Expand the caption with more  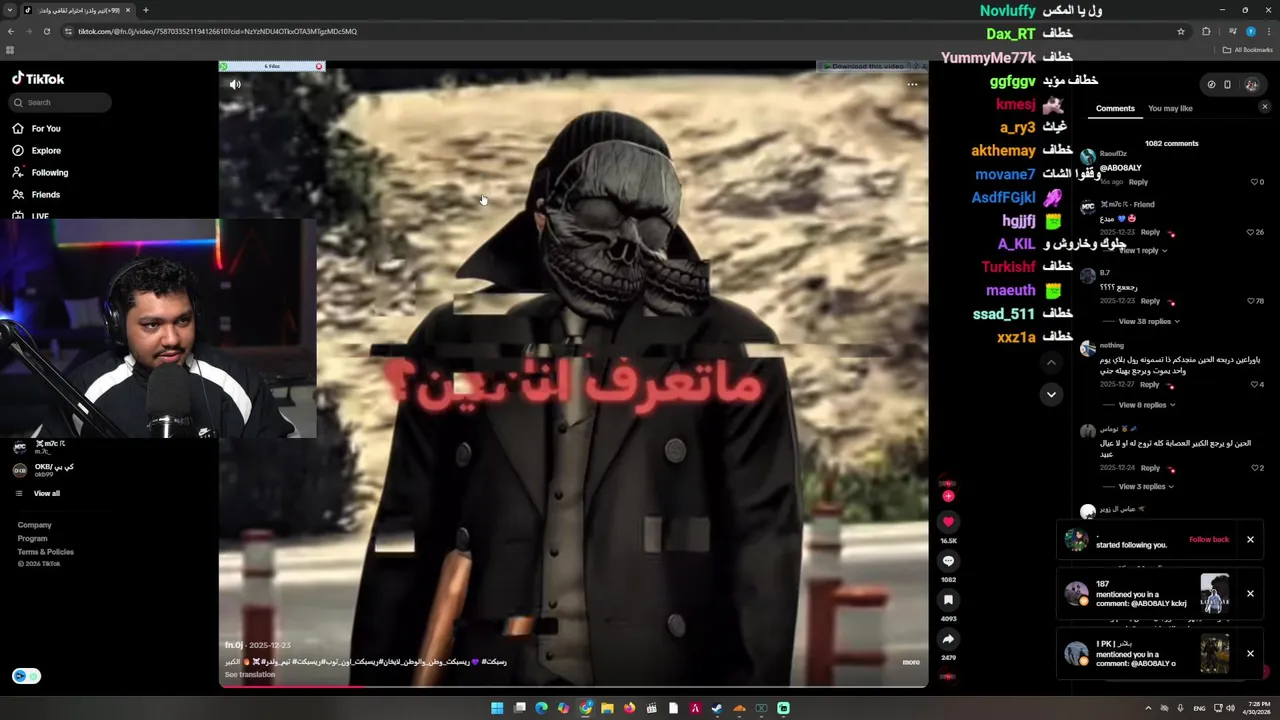(x=911, y=662)
